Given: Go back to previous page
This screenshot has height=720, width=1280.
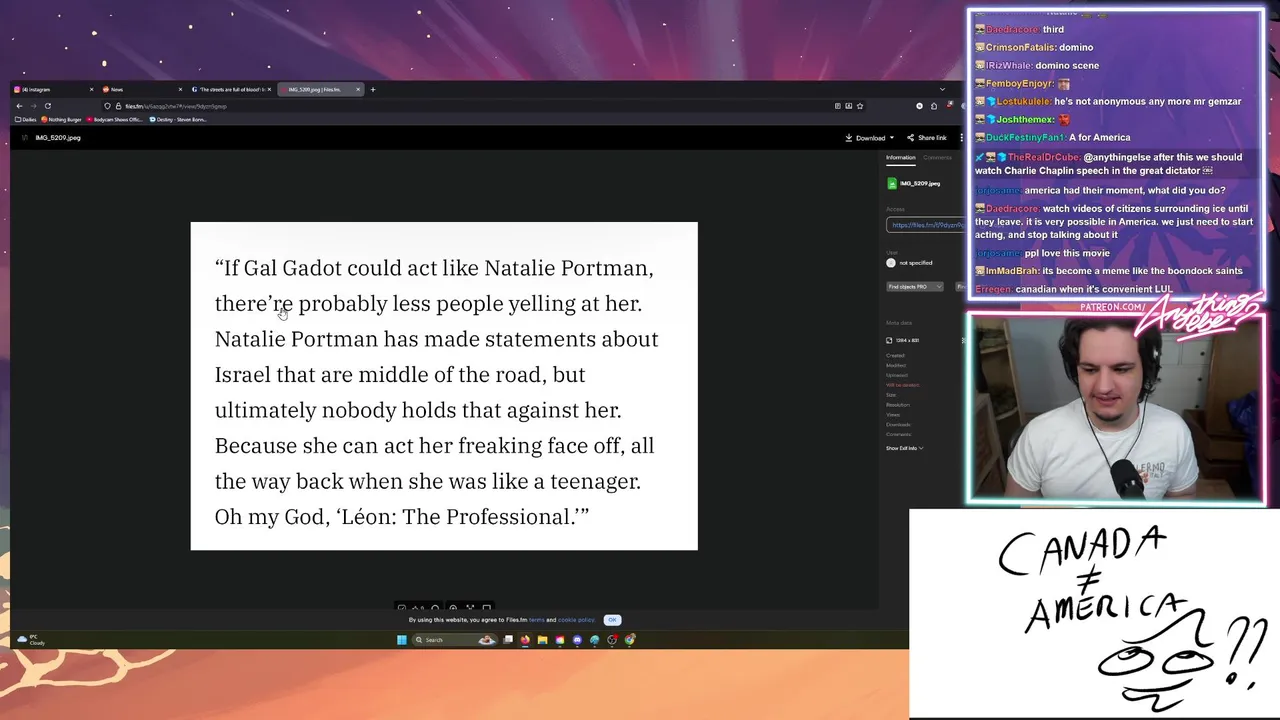Looking at the screenshot, I should [19, 106].
